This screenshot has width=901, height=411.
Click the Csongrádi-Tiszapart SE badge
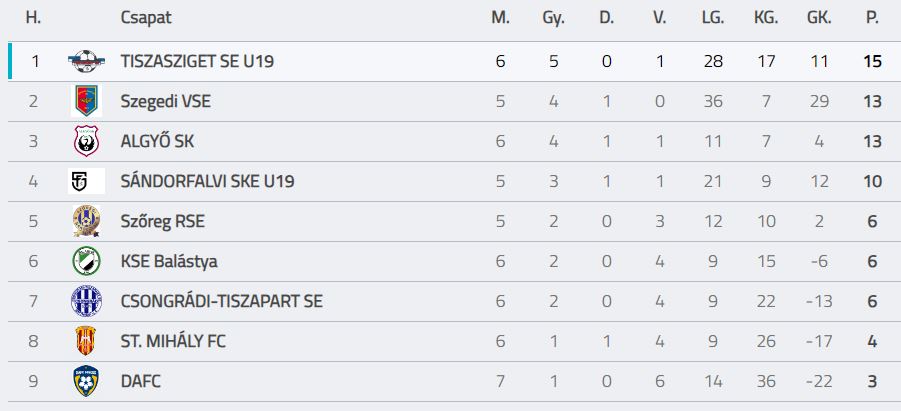[x=86, y=301]
